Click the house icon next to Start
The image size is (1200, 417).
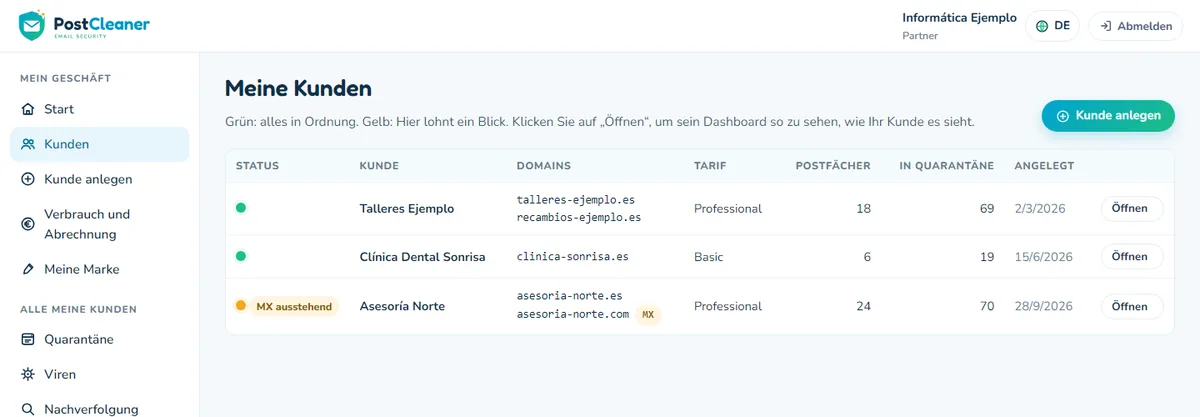click(28, 109)
